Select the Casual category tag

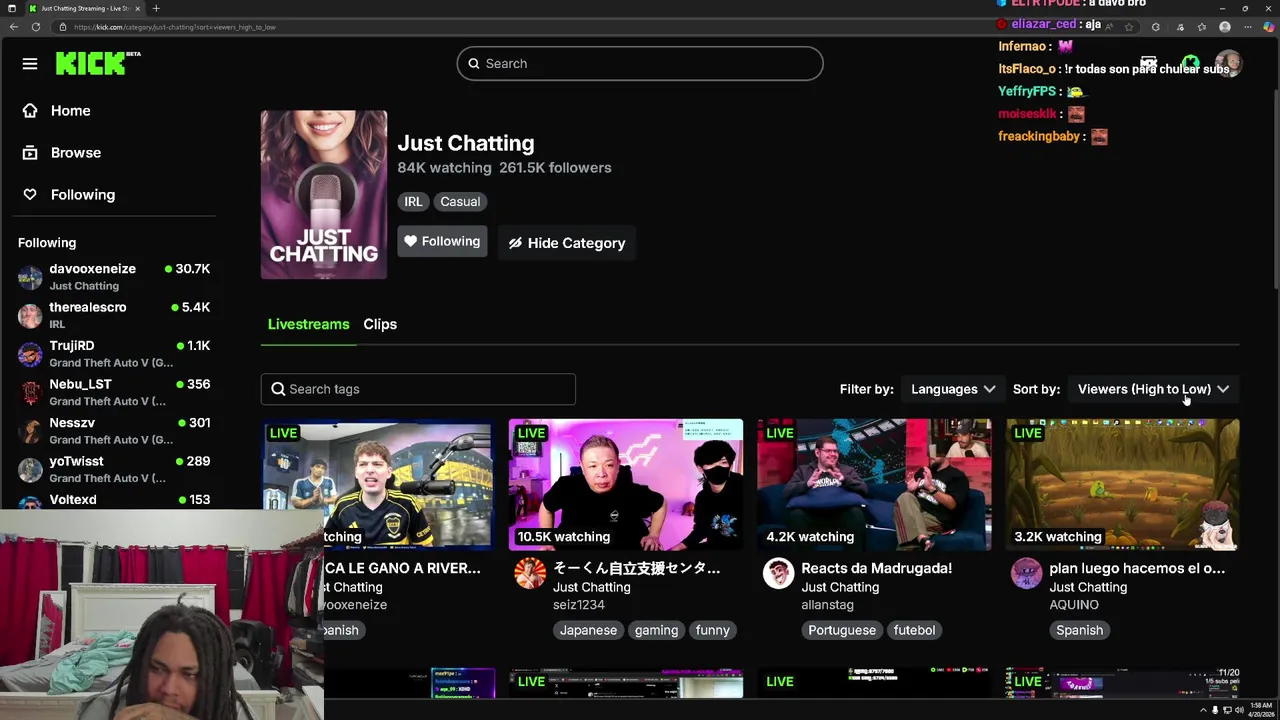[460, 202]
